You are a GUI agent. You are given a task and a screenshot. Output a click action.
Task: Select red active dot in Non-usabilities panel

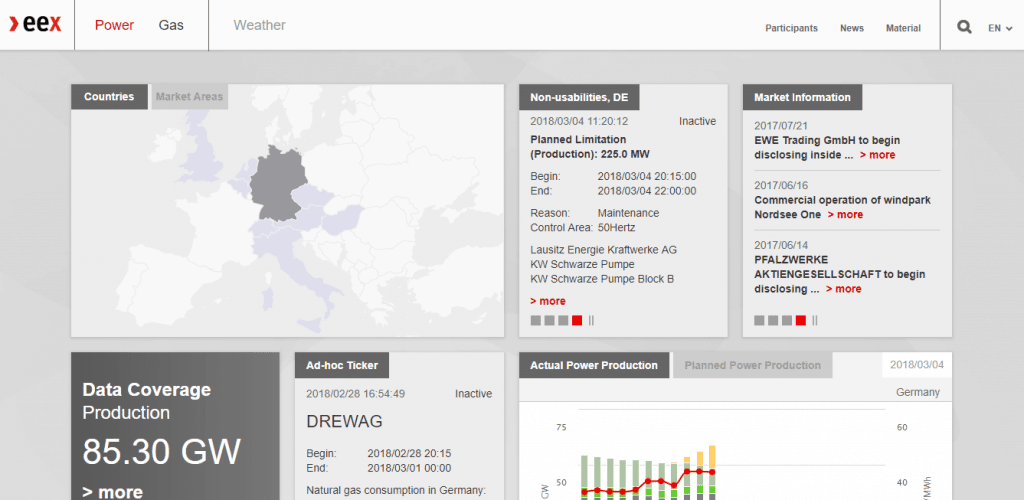click(x=577, y=320)
